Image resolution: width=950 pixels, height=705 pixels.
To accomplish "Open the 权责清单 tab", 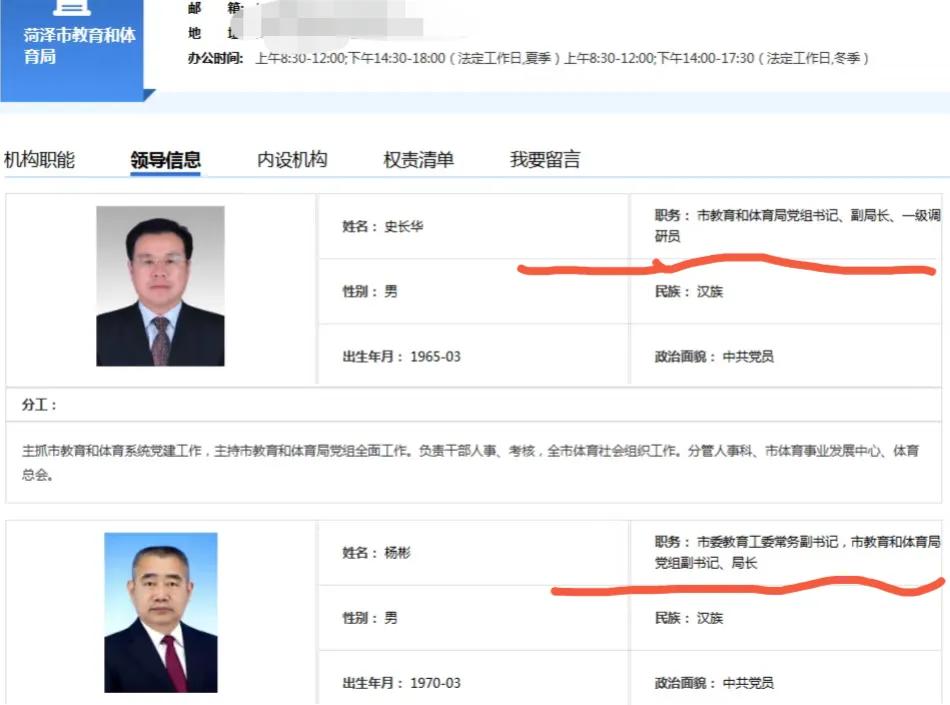I will [x=419, y=160].
